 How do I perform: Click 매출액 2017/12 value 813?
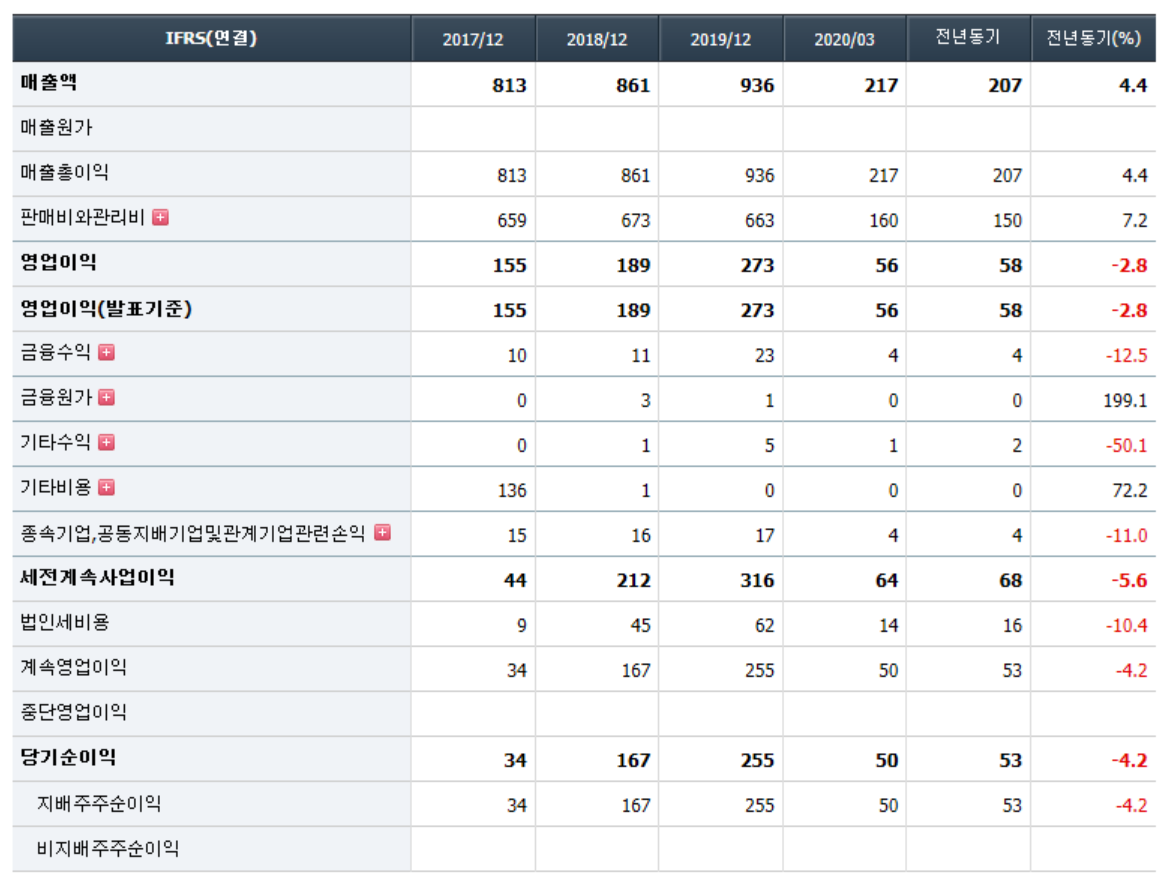(510, 85)
